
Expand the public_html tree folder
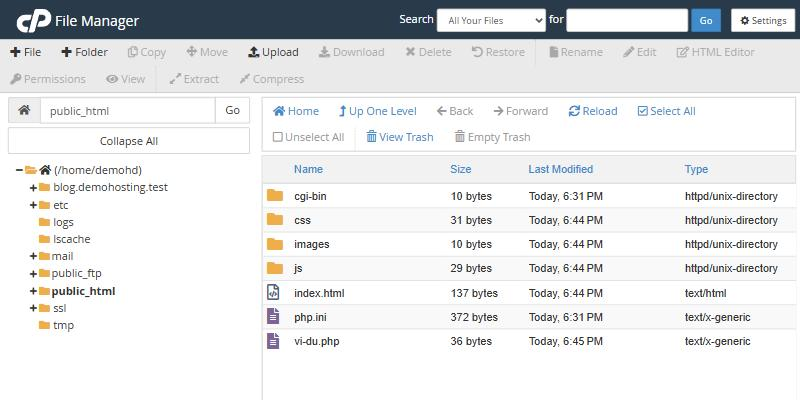33,291
